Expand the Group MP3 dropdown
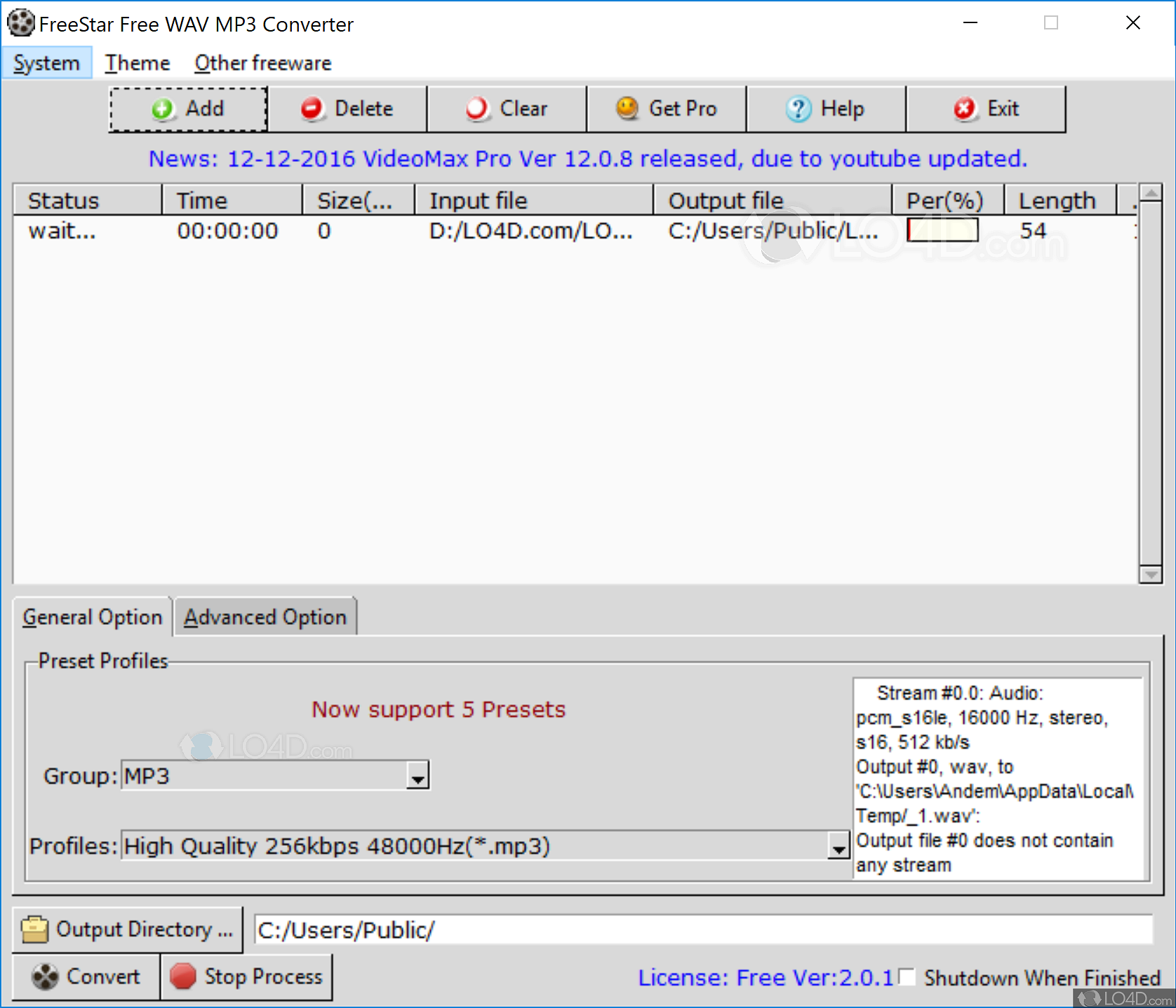Image resolution: width=1176 pixels, height=1008 pixels. pos(417,777)
